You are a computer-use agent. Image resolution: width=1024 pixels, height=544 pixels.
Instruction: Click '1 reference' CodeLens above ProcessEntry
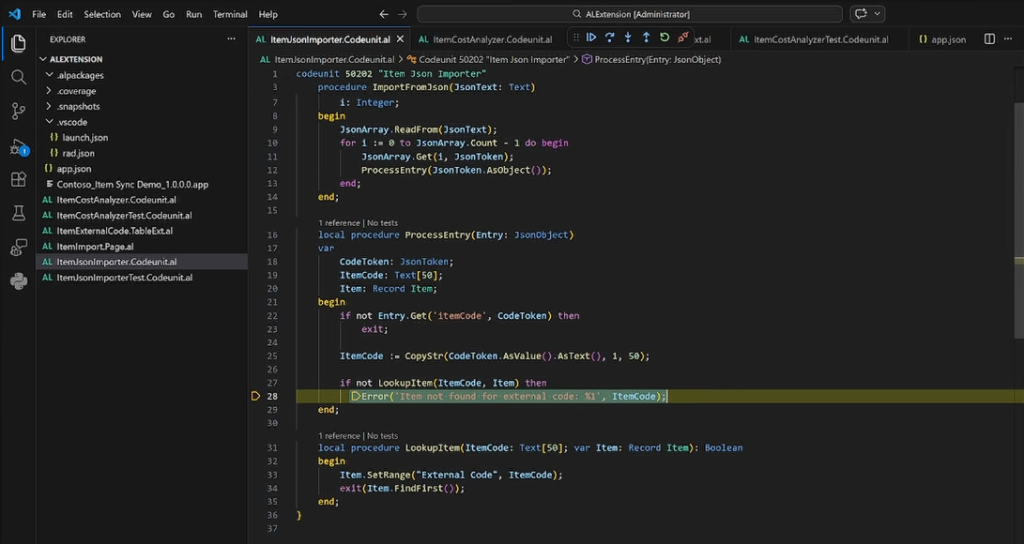tap(339, 223)
